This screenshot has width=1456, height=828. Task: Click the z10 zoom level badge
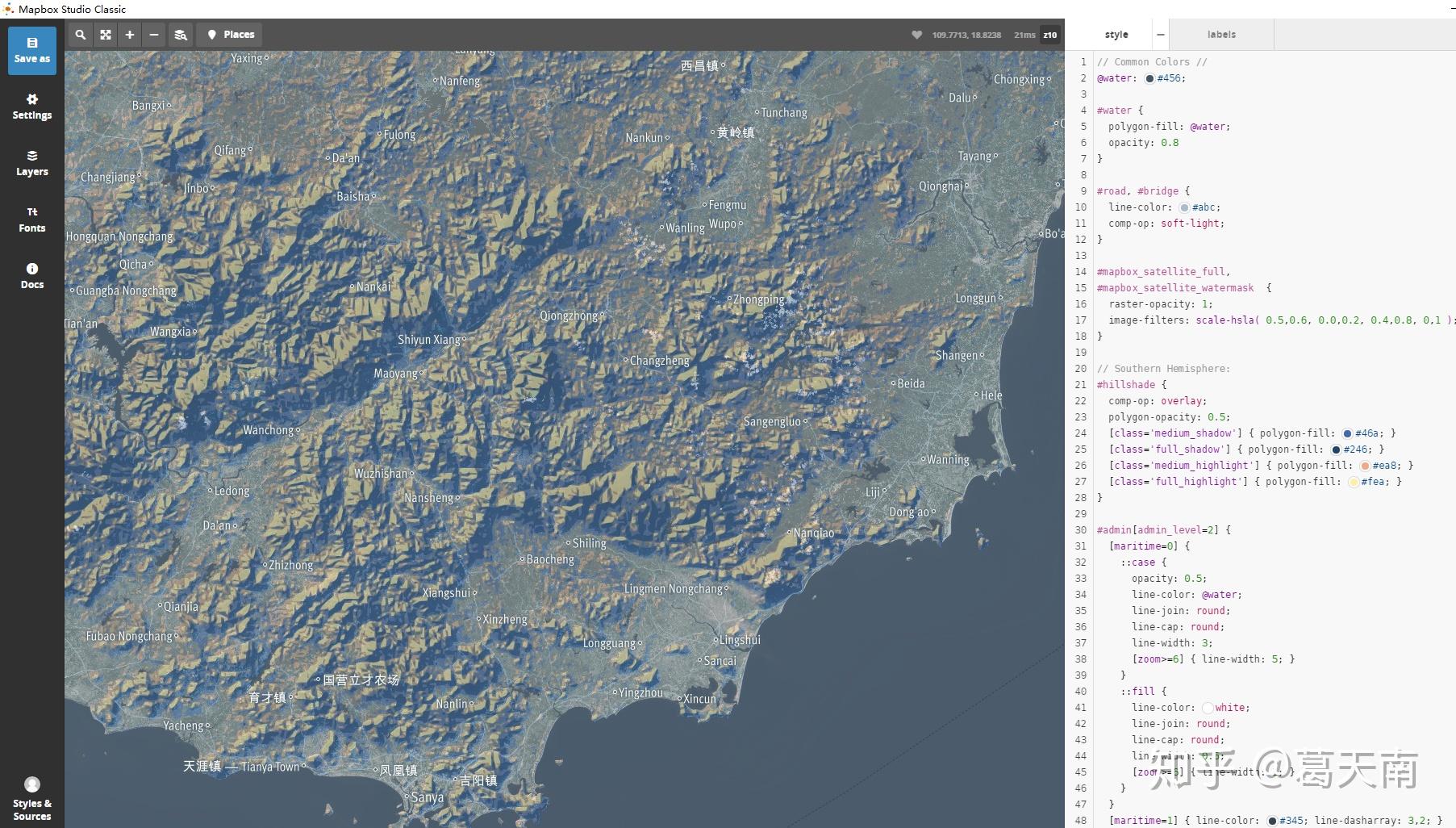click(x=1049, y=35)
